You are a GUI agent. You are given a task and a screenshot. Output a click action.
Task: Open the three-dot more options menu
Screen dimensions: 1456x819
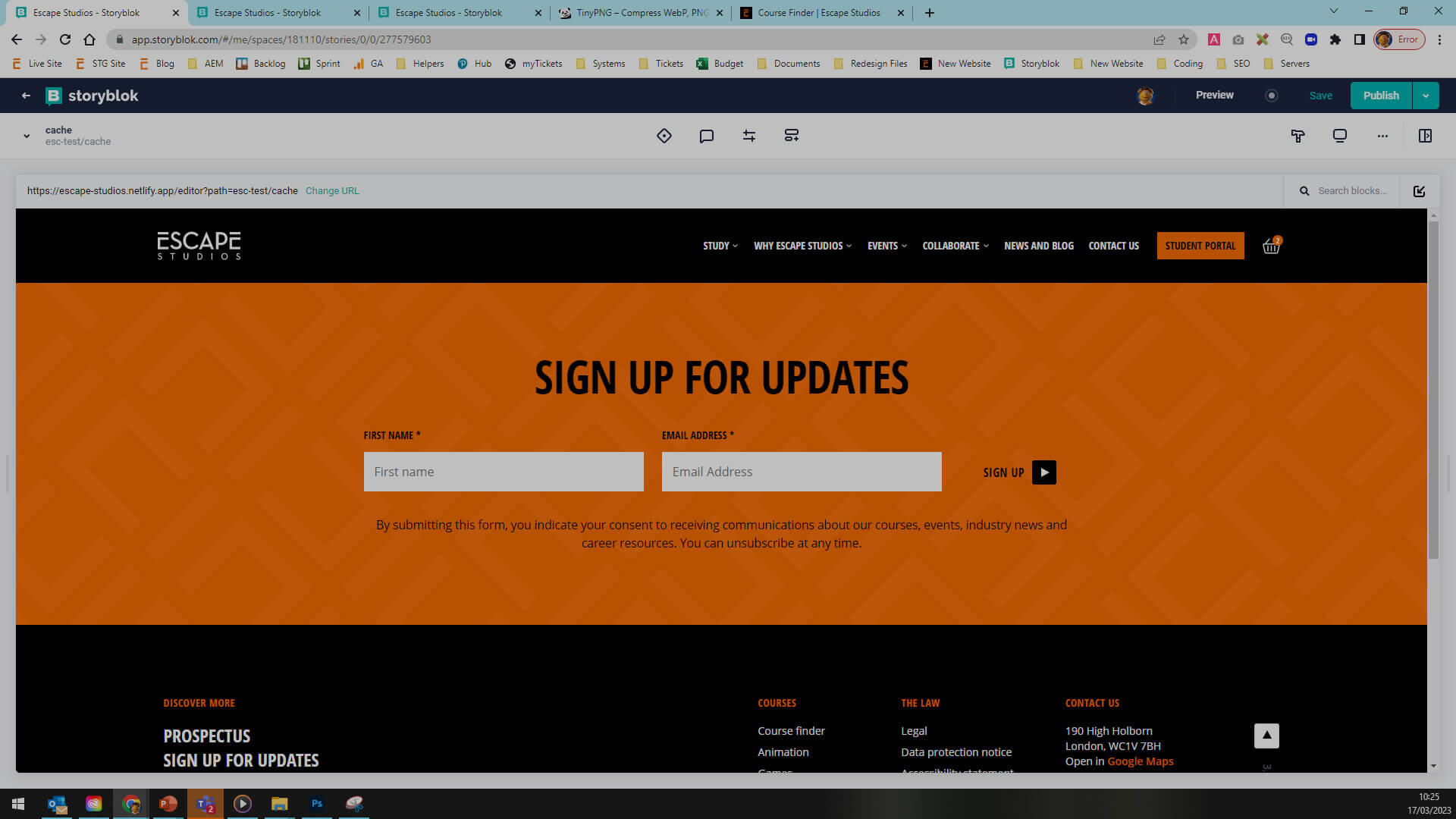[x=1382, y=136]
